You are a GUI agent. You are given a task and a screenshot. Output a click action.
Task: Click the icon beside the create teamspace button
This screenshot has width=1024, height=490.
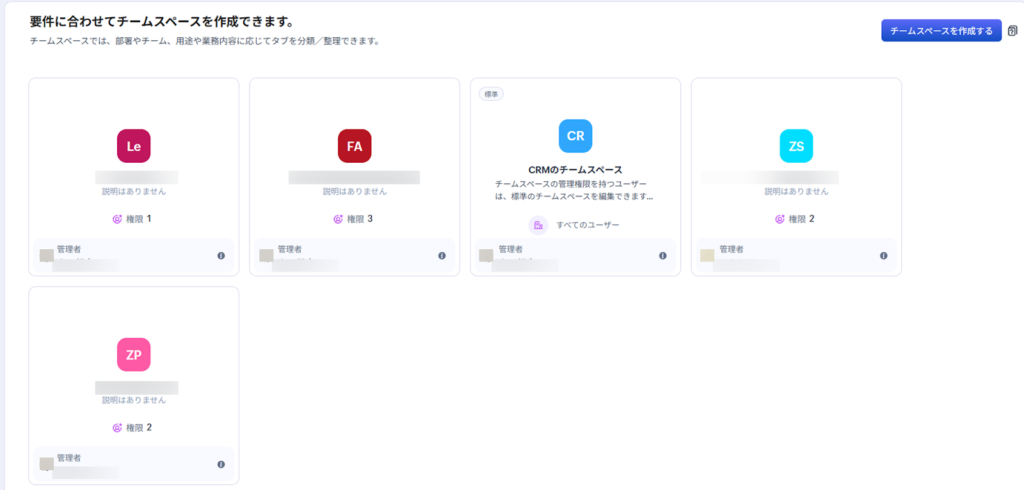coord(1013,31)
